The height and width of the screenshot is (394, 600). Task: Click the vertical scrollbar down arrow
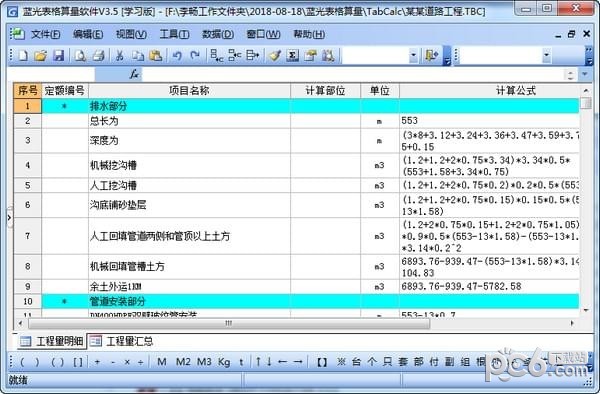(x=586, y=310)
